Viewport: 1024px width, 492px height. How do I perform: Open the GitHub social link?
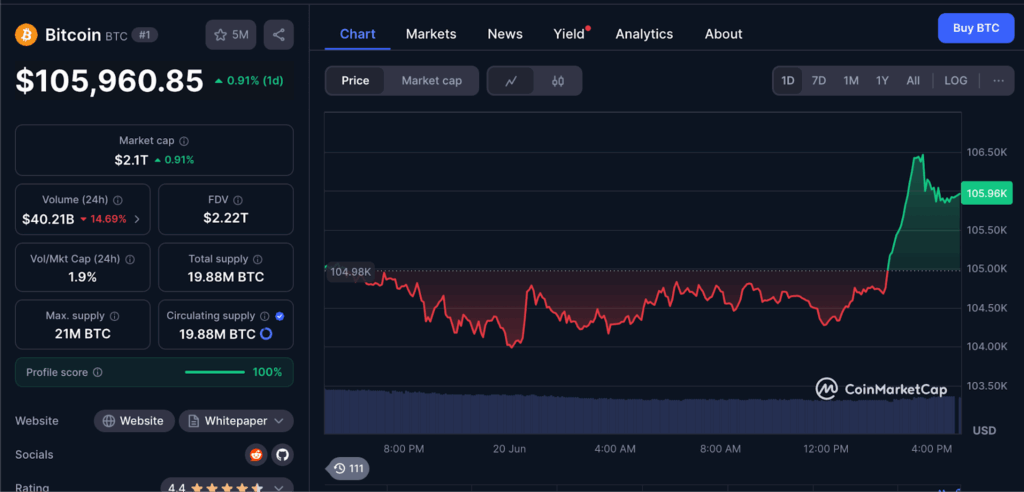282,455
